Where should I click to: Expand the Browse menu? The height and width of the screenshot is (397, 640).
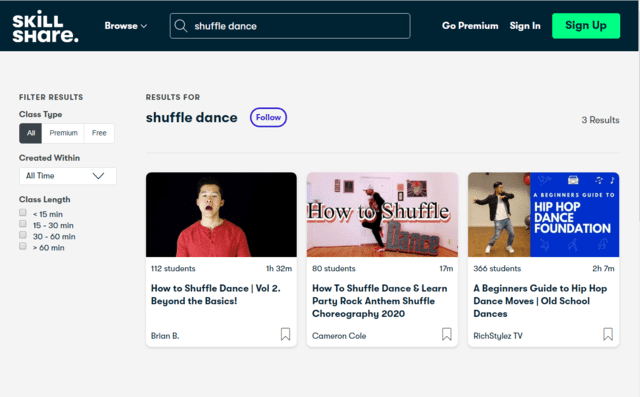pyautogui.click(x=126, y=26)
